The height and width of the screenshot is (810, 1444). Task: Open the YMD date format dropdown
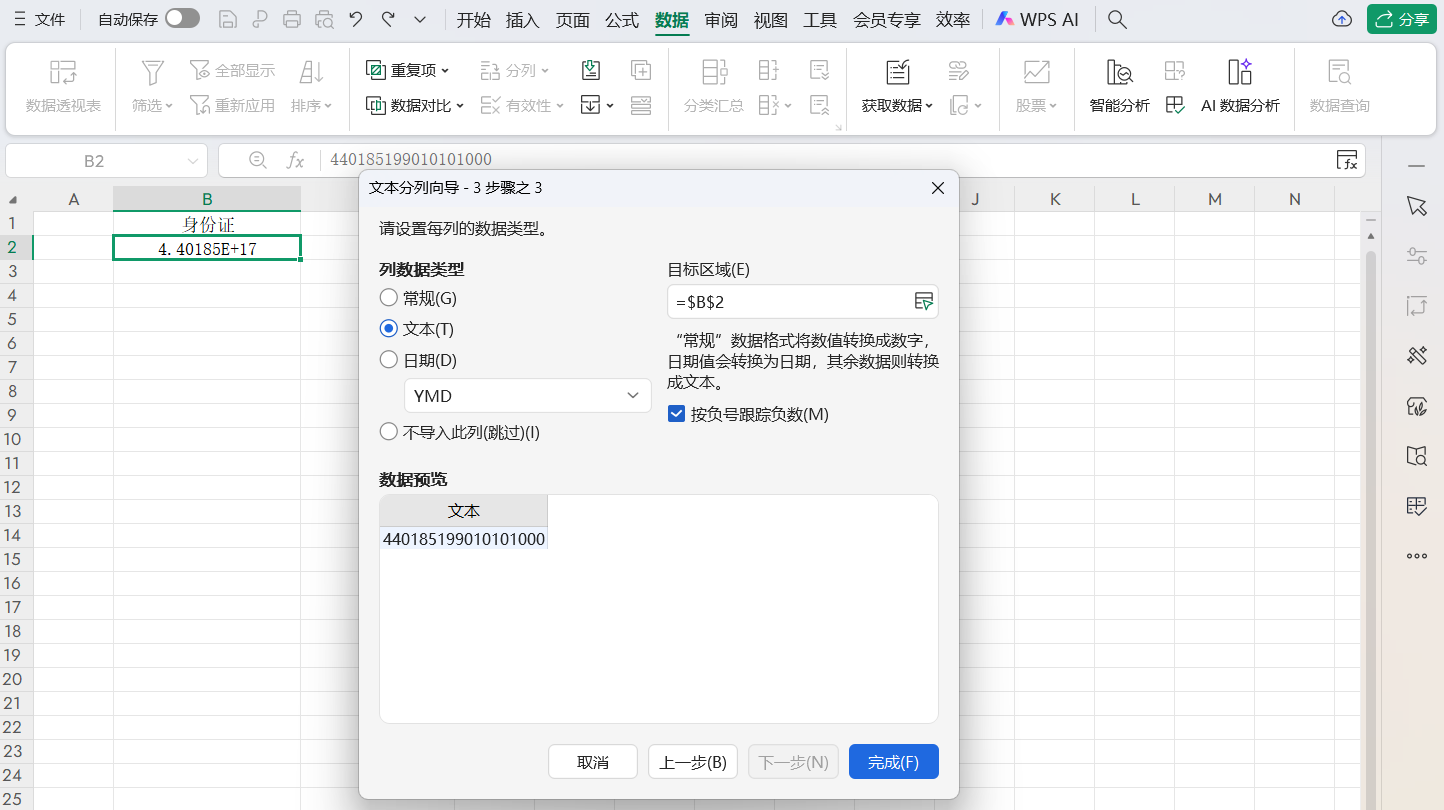(527, 395)
